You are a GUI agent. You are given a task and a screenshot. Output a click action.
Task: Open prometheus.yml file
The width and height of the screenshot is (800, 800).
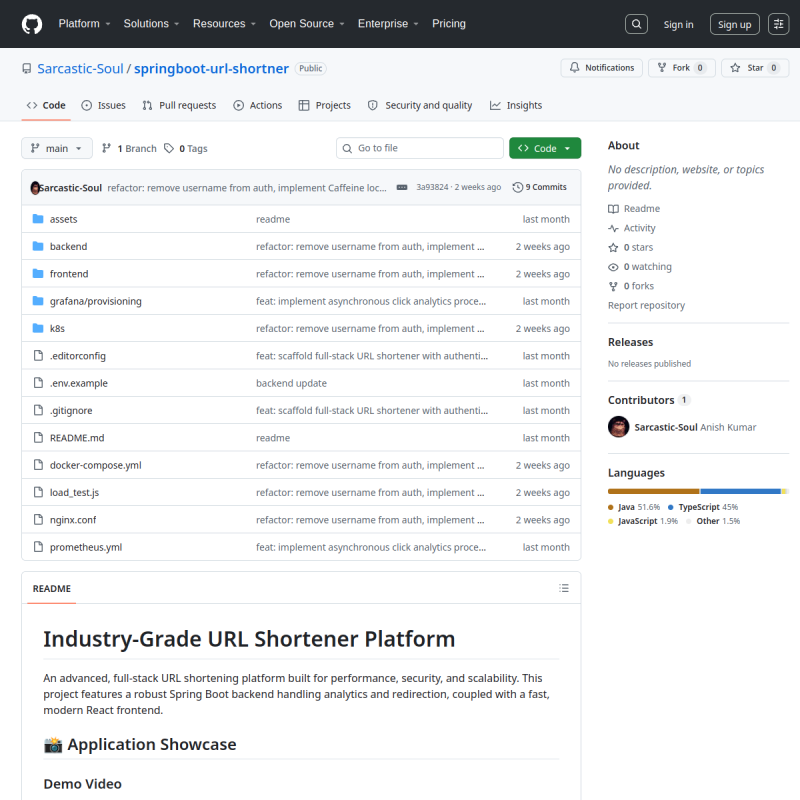tap(86, 547)
